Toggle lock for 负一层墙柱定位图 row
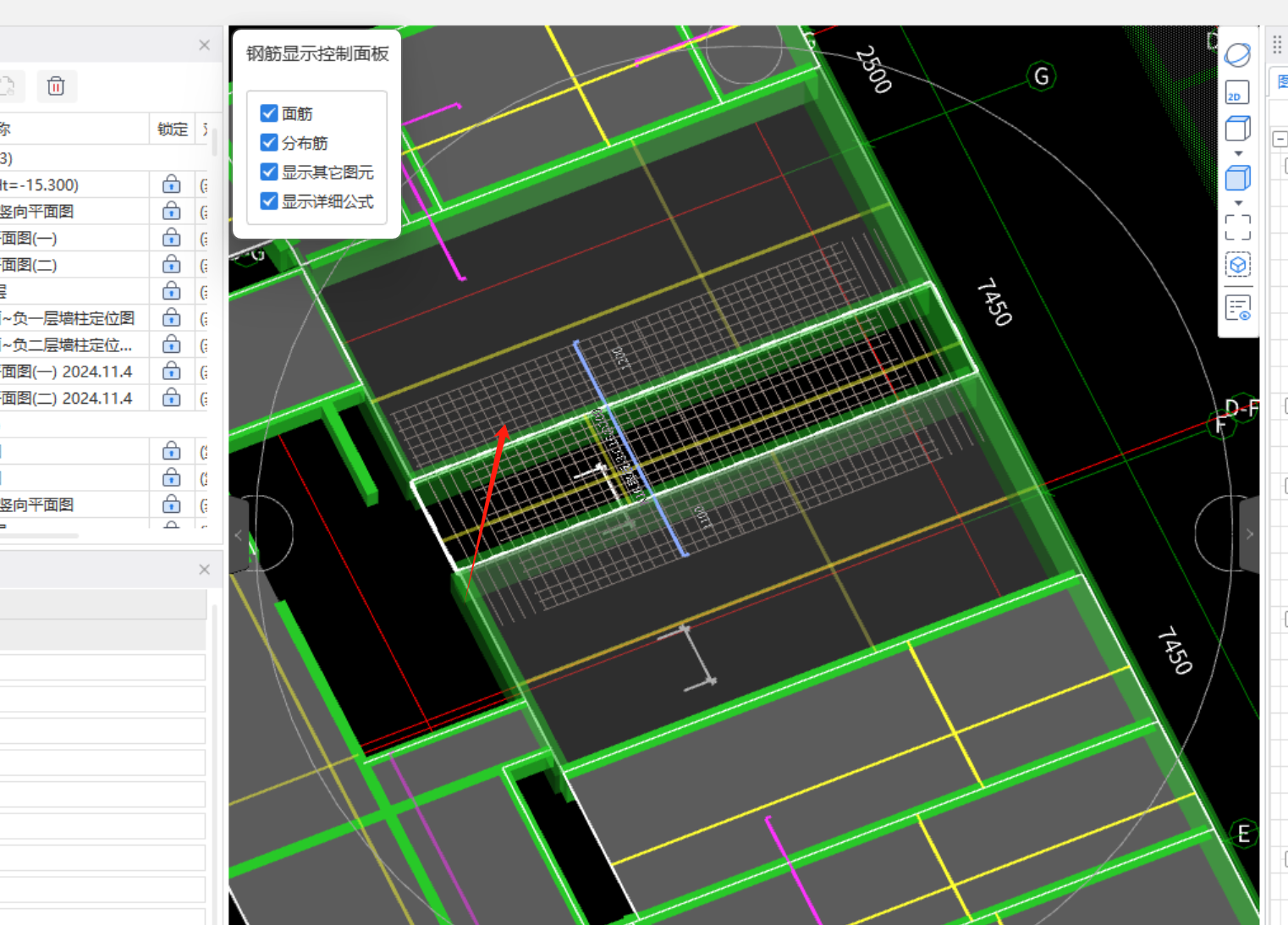This screenshot has height=925, width=1288. 172,317
